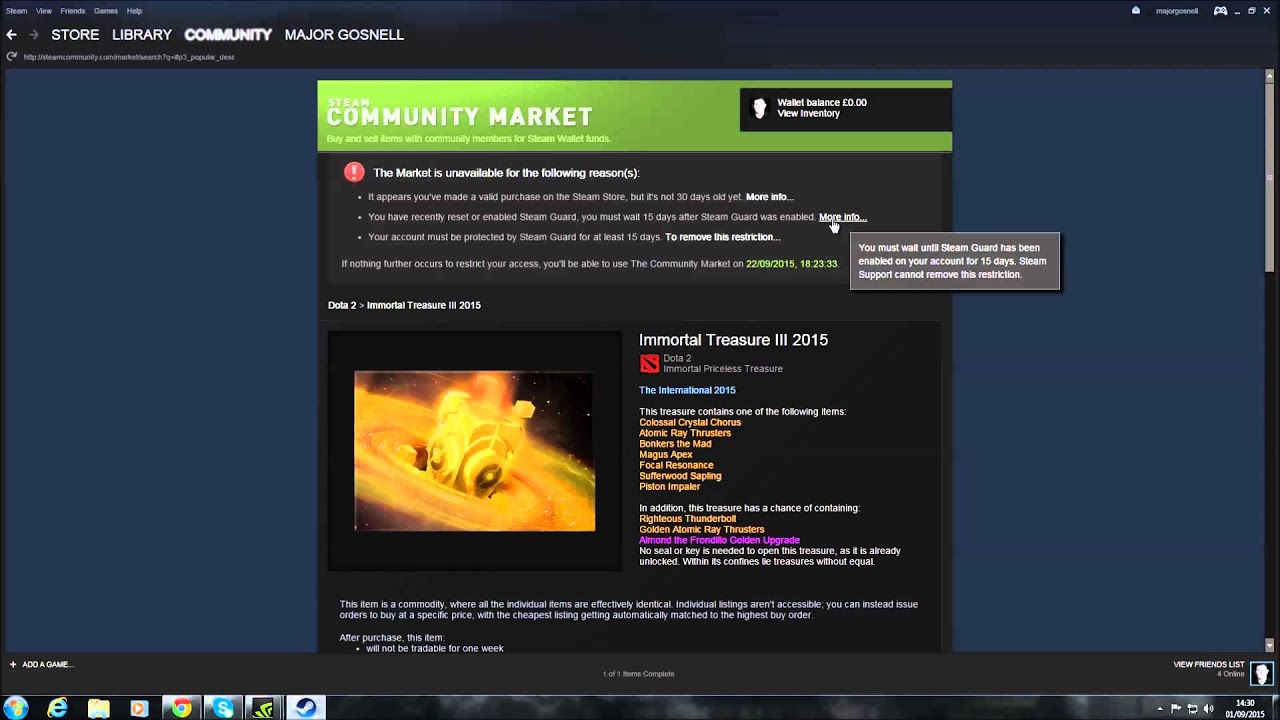
Task: Open the Steam menu
Action: pos(16,11)
